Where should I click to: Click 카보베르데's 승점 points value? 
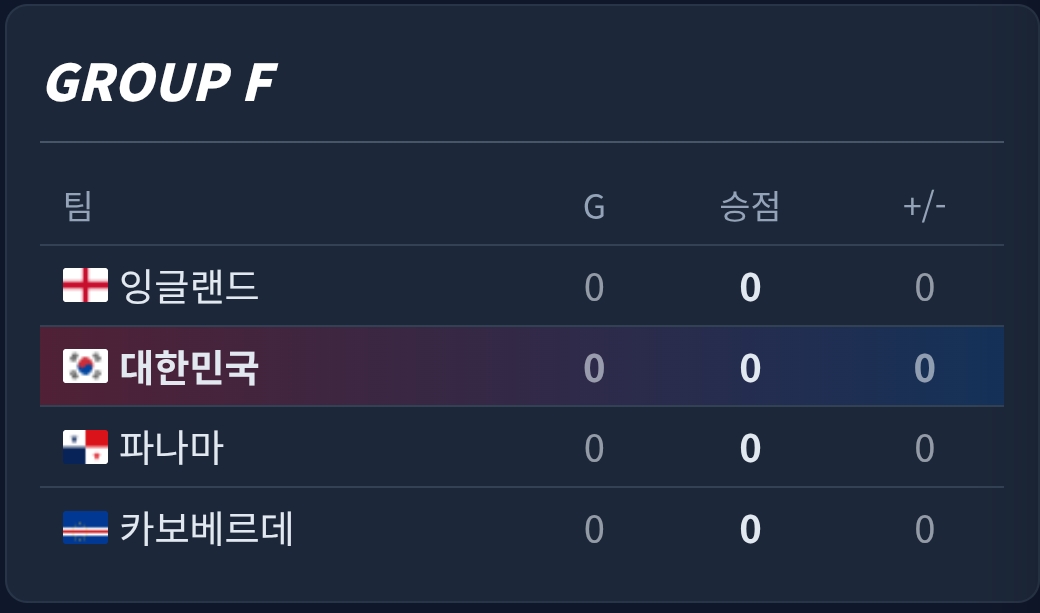click(x=750, y=530)
